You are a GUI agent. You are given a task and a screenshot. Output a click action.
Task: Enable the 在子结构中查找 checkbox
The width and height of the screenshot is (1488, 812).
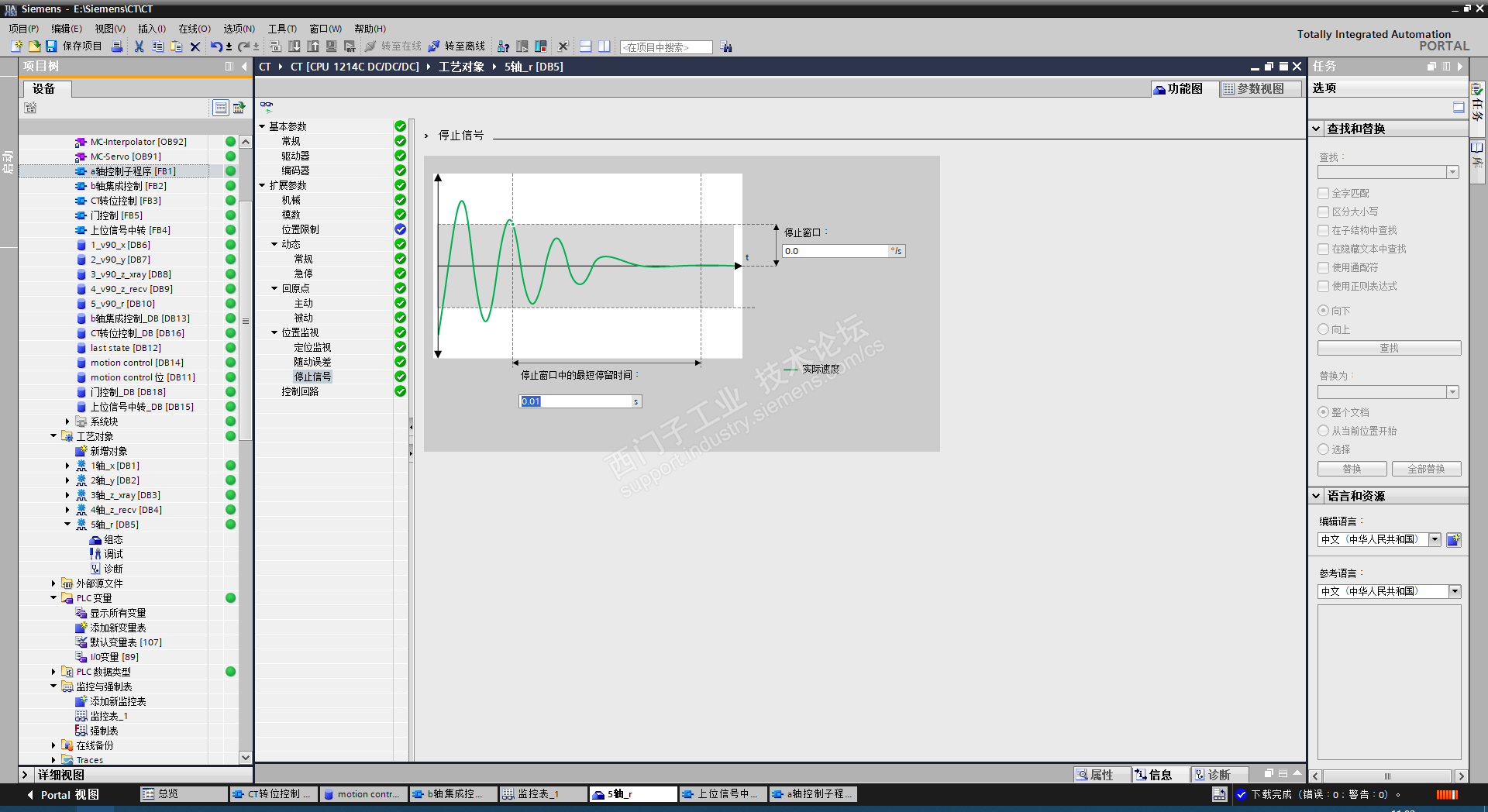click(x=1324, y=230)
